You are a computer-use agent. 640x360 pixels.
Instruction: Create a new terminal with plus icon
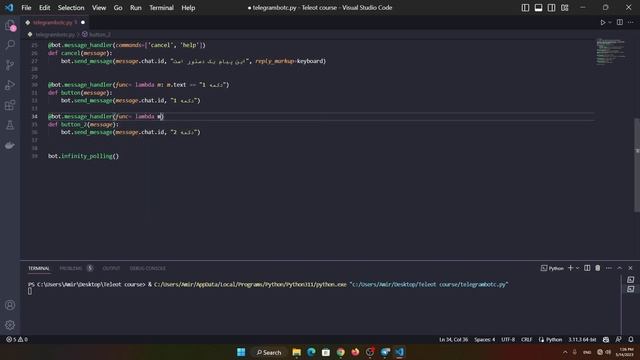570,268
